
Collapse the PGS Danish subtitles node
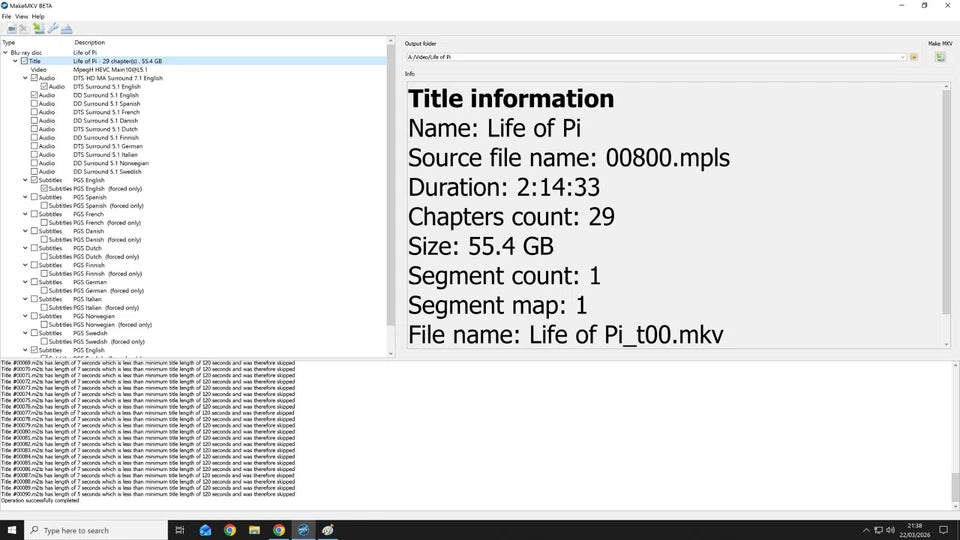point(25,231)
